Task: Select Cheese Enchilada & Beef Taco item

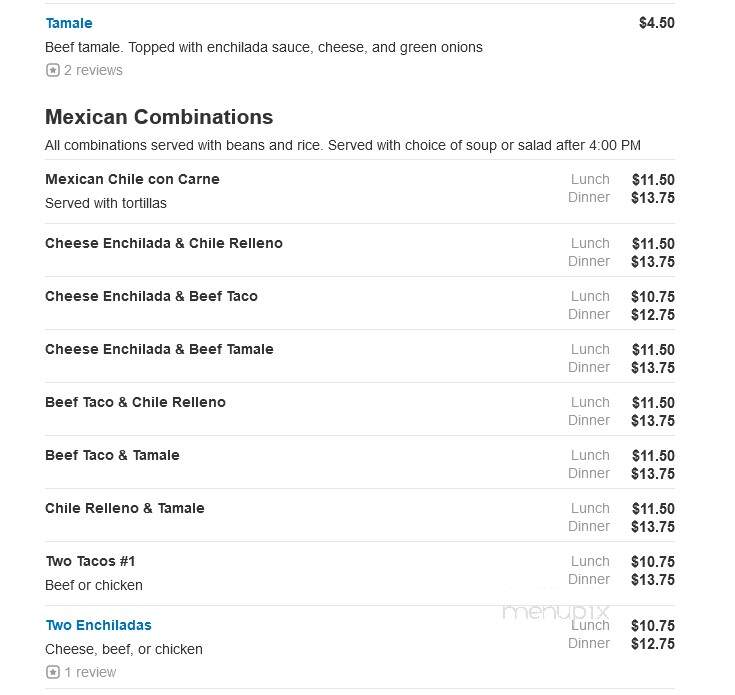Action: pyautogui.click(x=151, y=296)
